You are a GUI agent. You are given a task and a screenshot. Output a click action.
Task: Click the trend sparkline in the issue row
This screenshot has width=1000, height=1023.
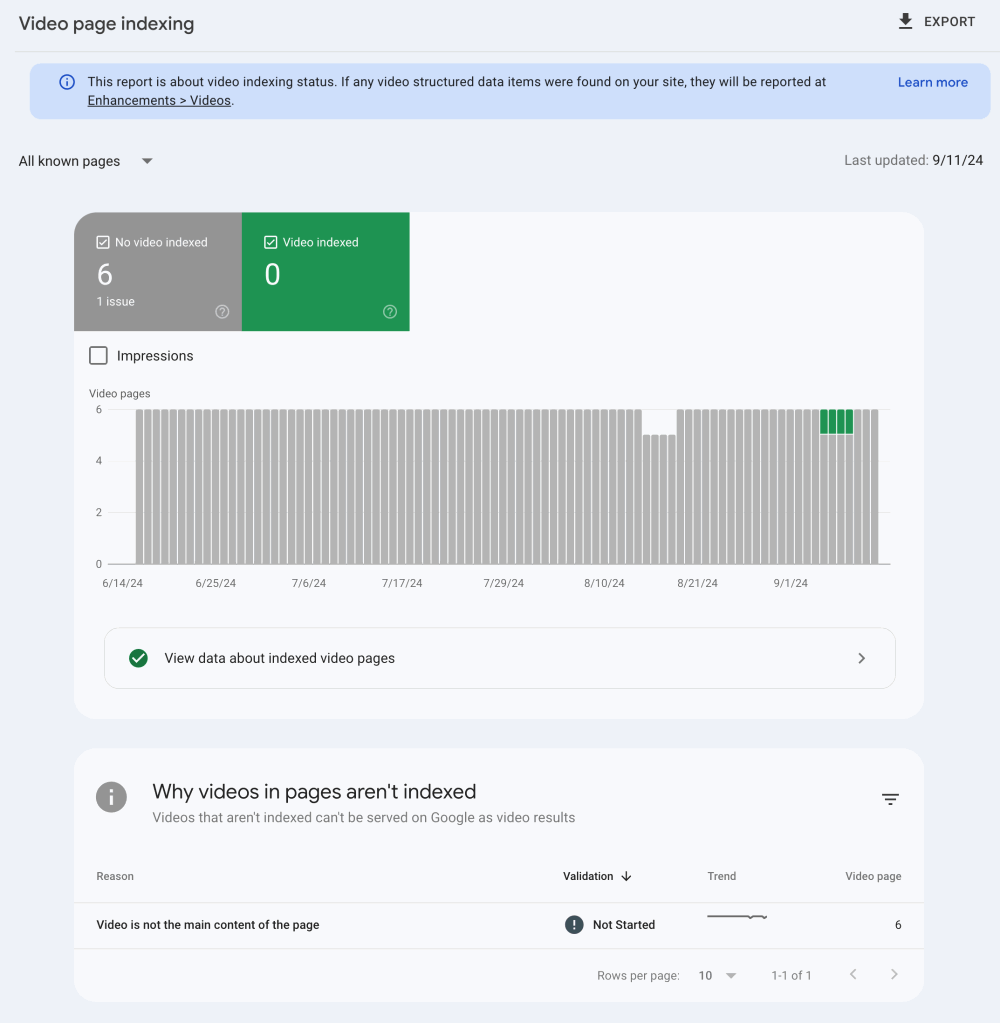[x=737, y=917]
